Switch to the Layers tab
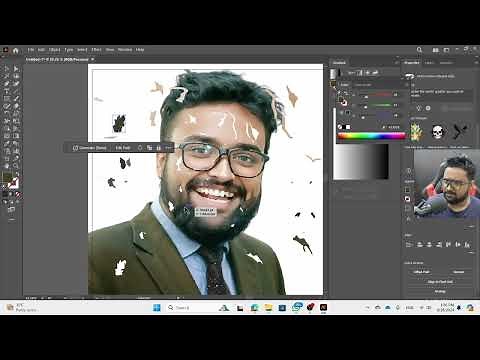The height and width of the screenshot is (360, 480). (429, 63)
